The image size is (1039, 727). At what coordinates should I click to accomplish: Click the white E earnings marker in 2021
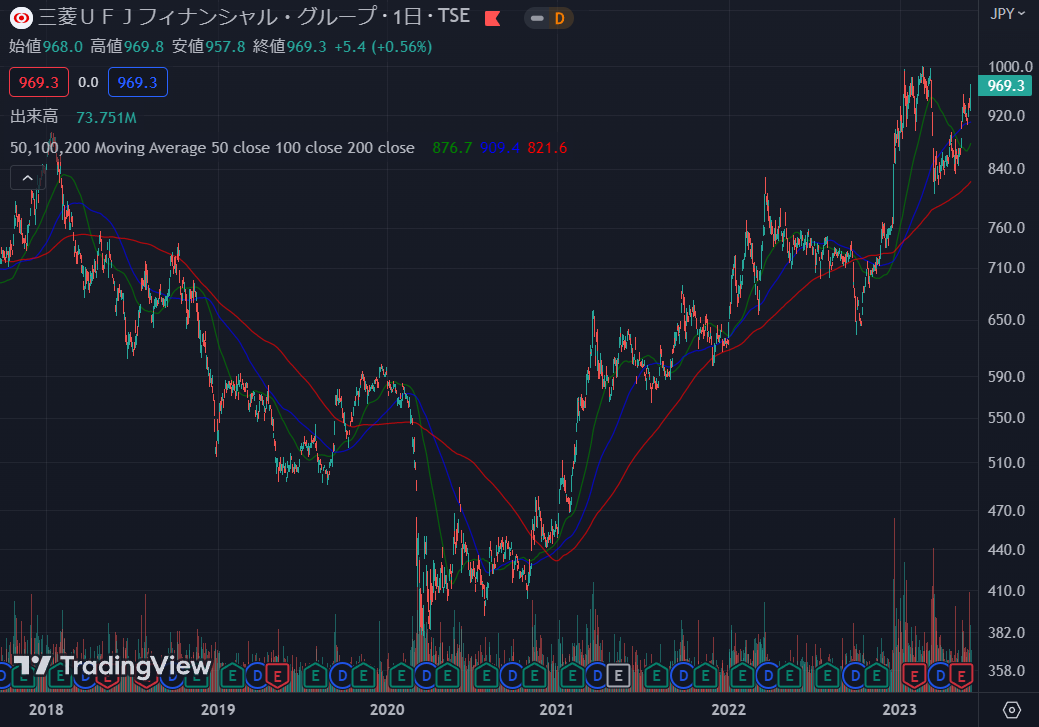click(x=618, y=676)
